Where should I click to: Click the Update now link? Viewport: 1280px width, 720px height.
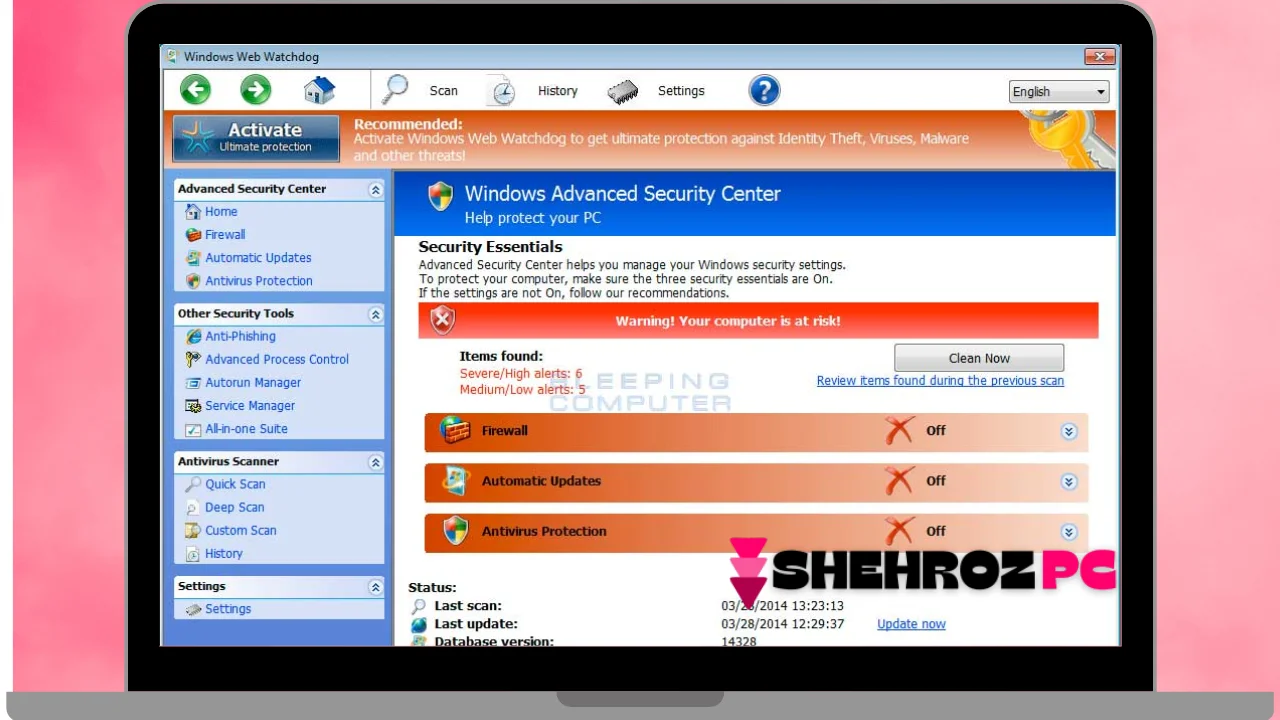tap(911, 624)
